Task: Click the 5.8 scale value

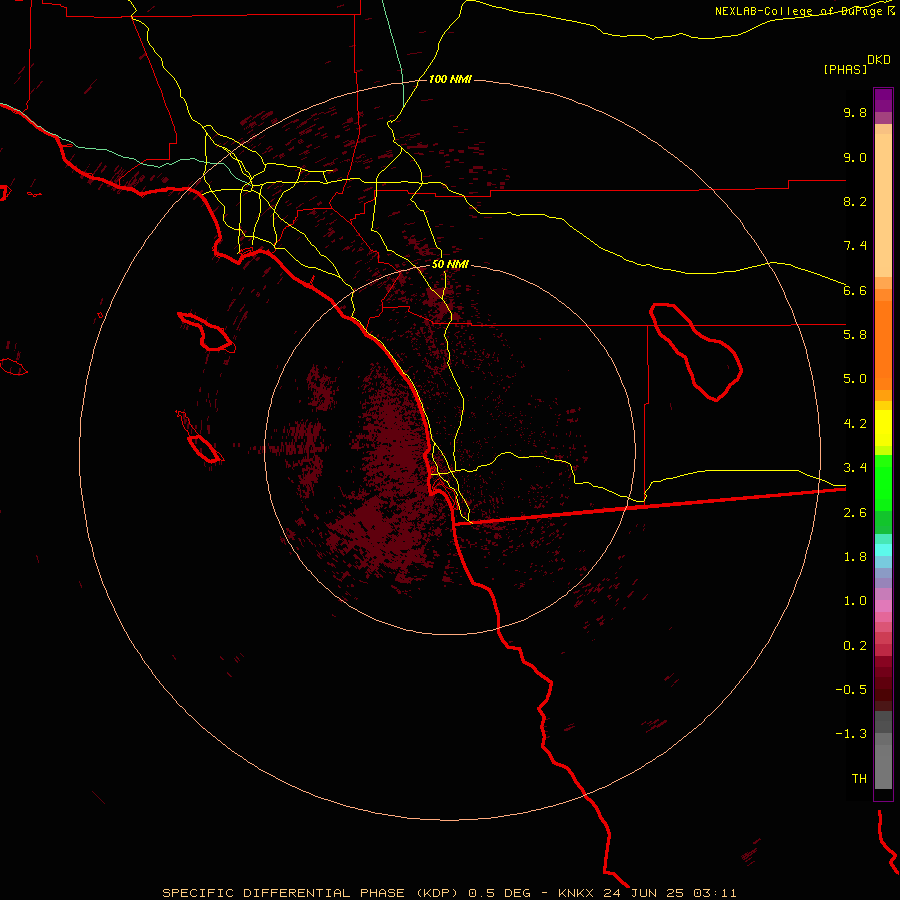Action: pyautogui.click(x=855, y=335)
